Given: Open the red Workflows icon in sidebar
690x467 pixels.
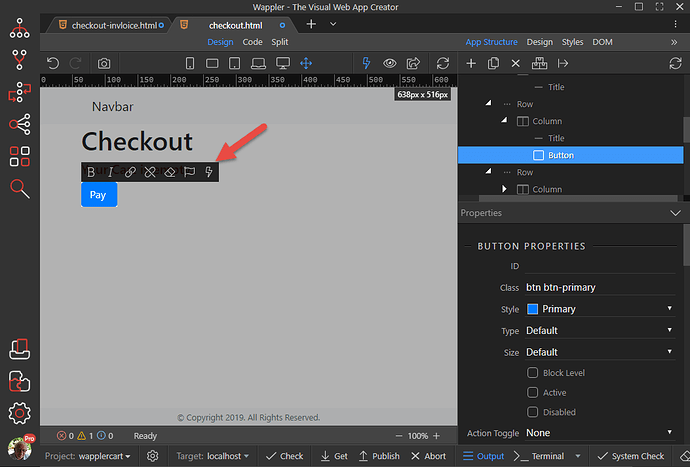Looking at the screenshot, I should click(x=19, y=92).
